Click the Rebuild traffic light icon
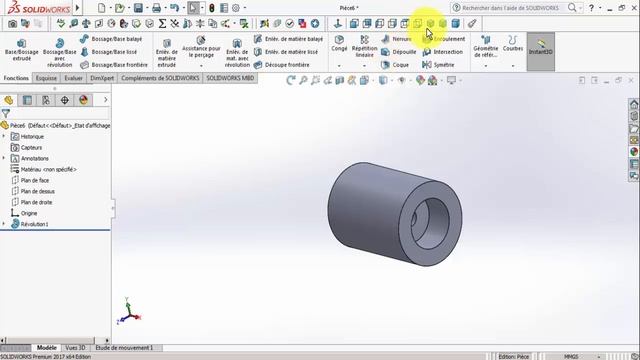 coord(211,8)
